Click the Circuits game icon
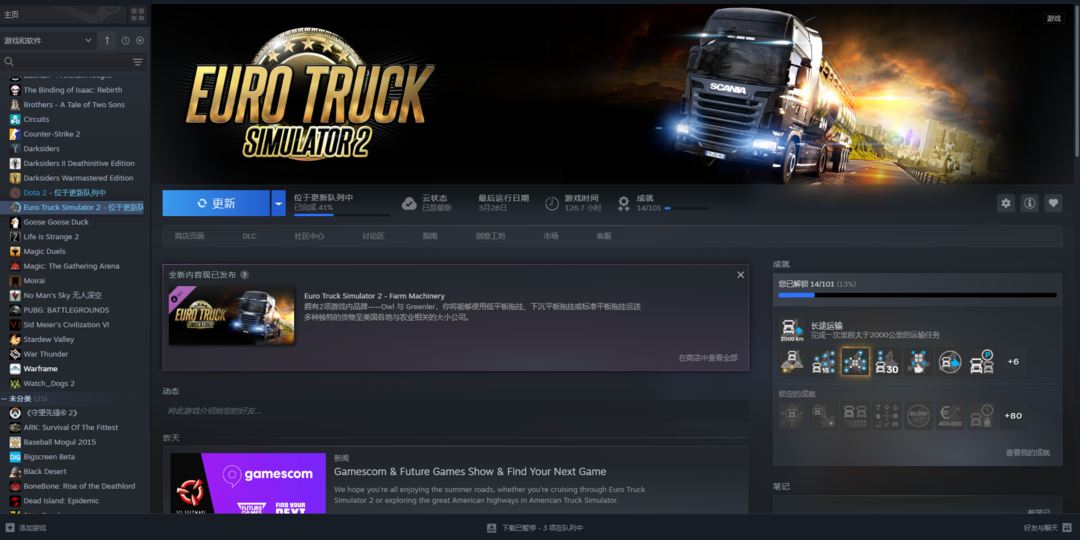The height and width of the screenshot is (540, 1080). 15,119
